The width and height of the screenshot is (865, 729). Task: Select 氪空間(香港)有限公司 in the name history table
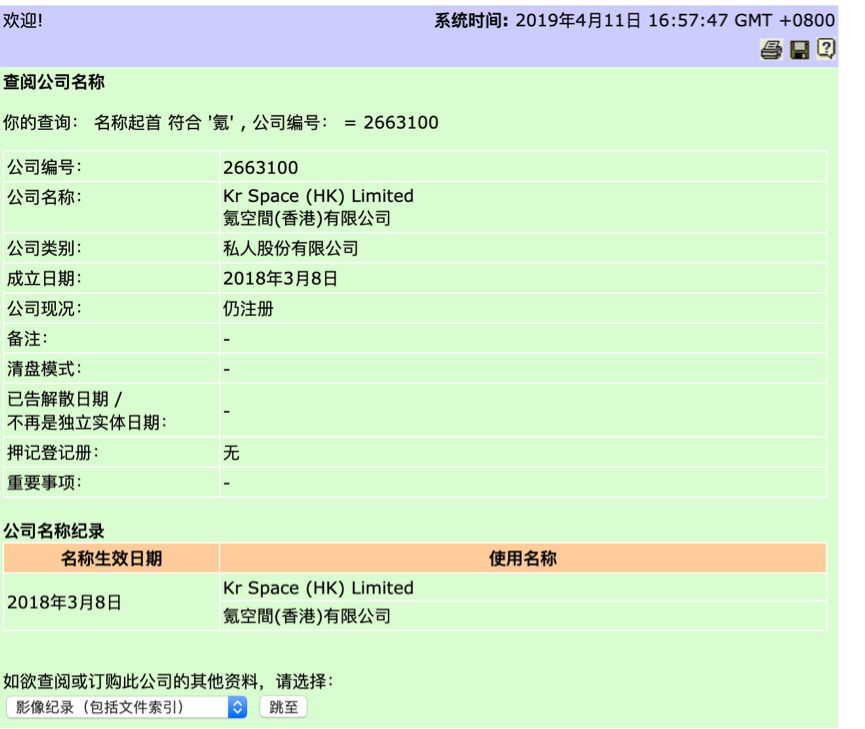pos(307,616)
